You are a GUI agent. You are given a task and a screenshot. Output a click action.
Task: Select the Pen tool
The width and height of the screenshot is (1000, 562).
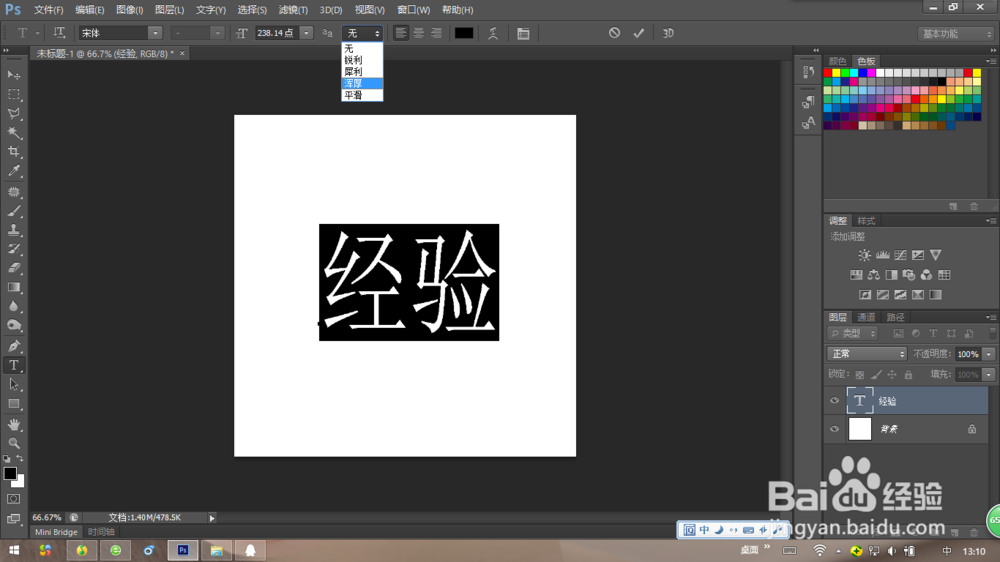pyautogui.click(x=13, y=346)
